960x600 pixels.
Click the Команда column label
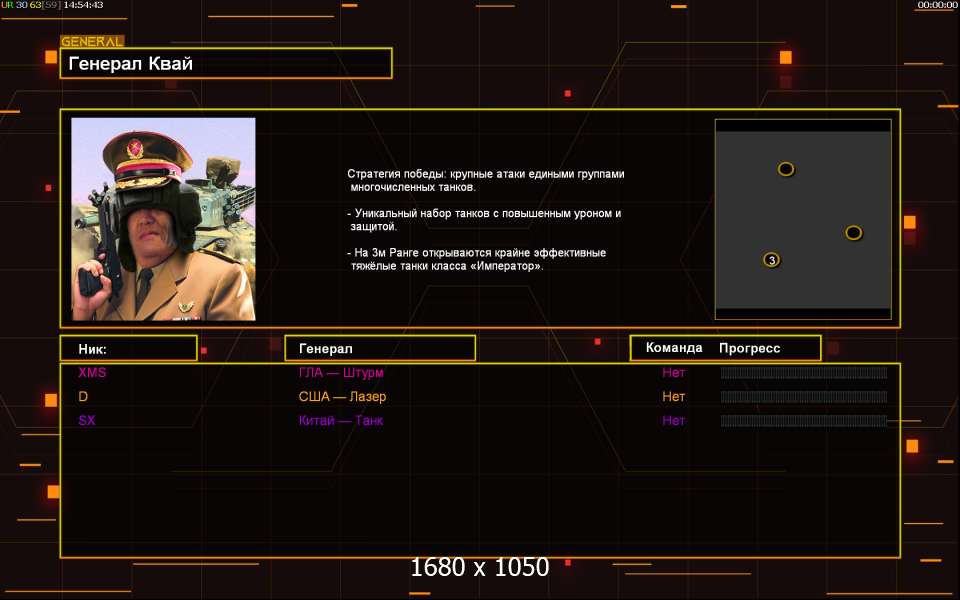(x=673, y=348)
